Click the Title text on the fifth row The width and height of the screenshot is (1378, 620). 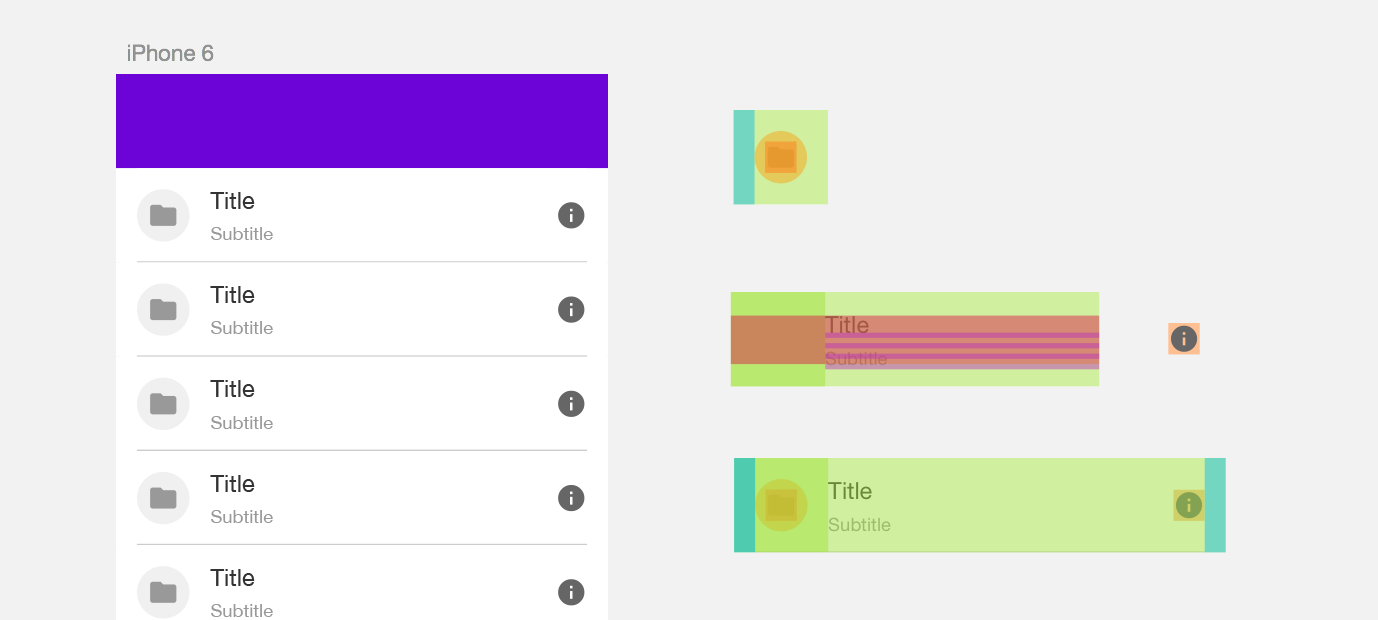click(x=233, y=578)
